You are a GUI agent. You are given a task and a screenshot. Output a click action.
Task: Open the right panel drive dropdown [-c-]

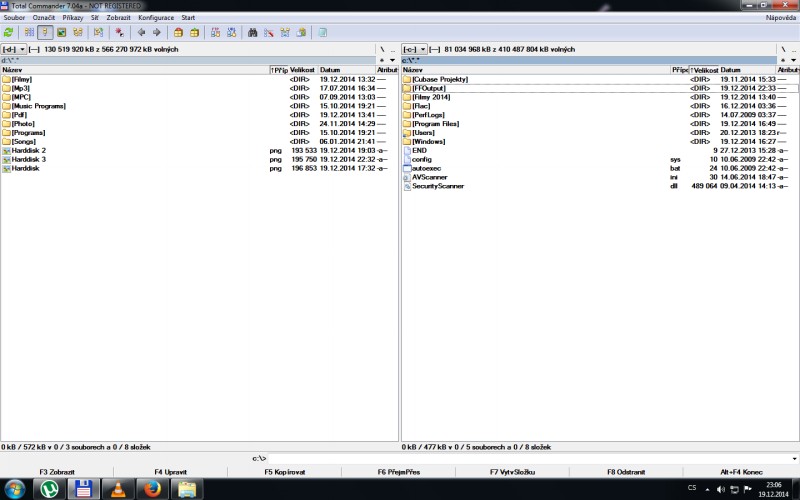click(414, 49)
